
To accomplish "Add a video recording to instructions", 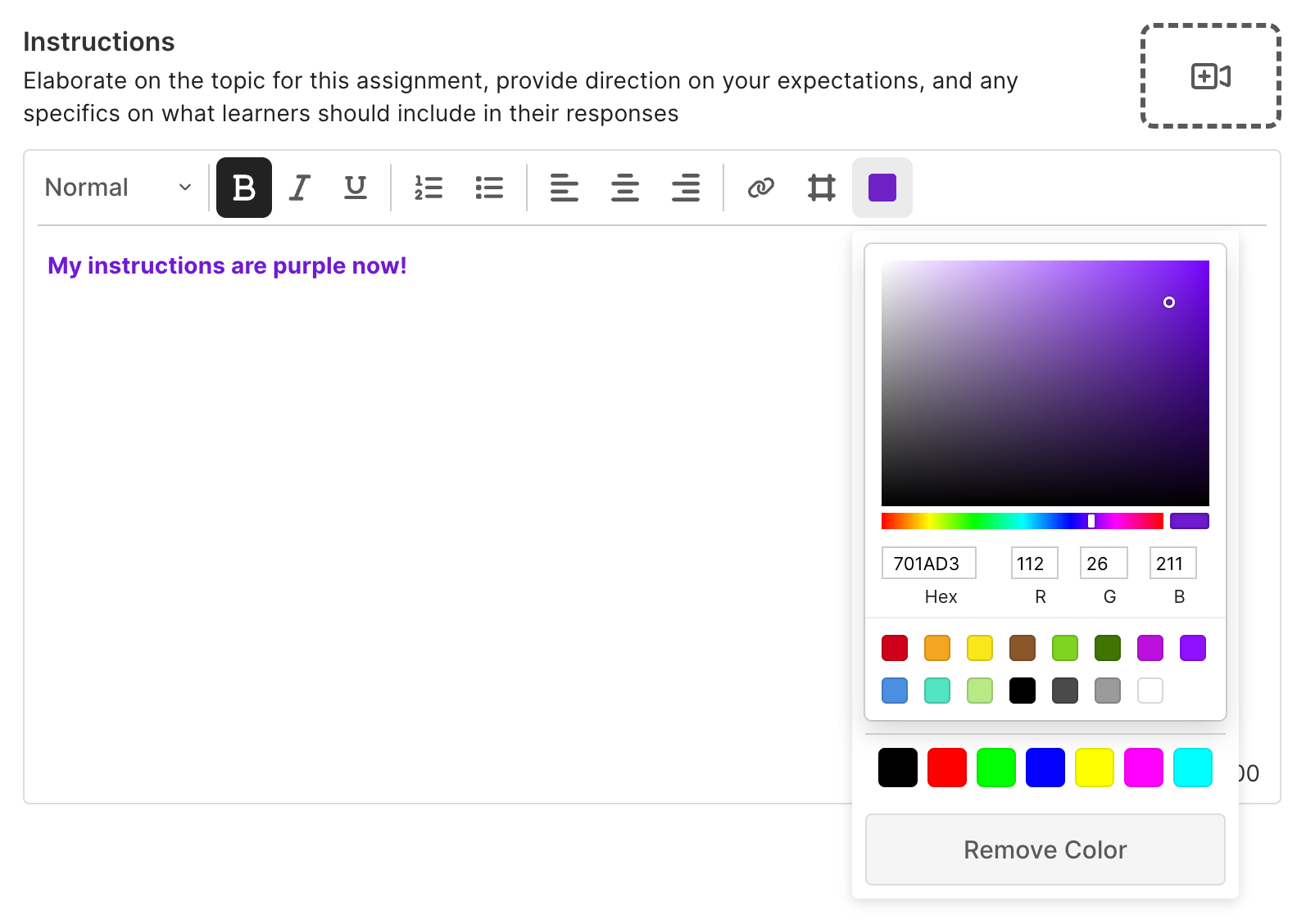I will coord(1211,76).
